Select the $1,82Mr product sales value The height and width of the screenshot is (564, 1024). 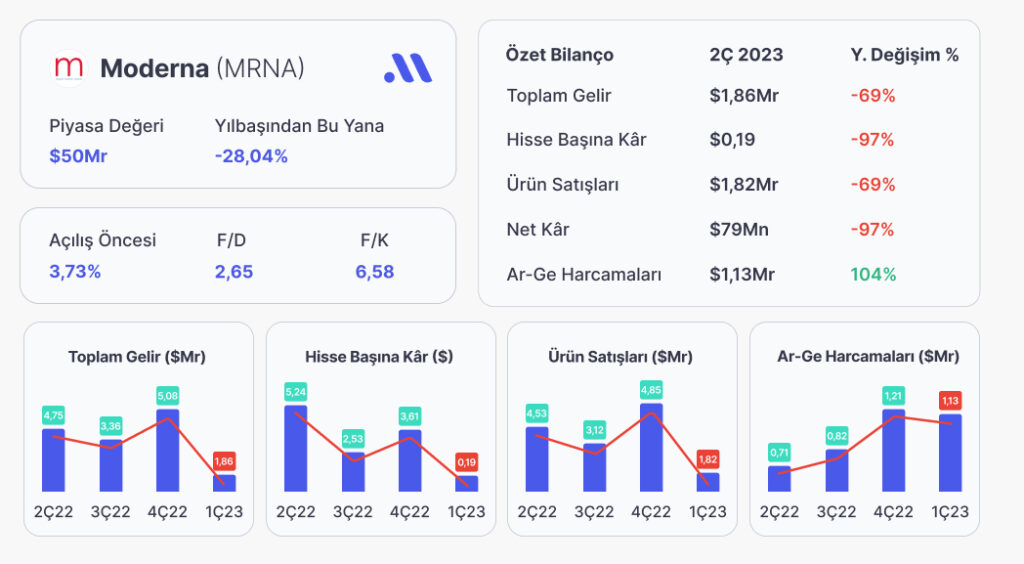coord(744,185)
